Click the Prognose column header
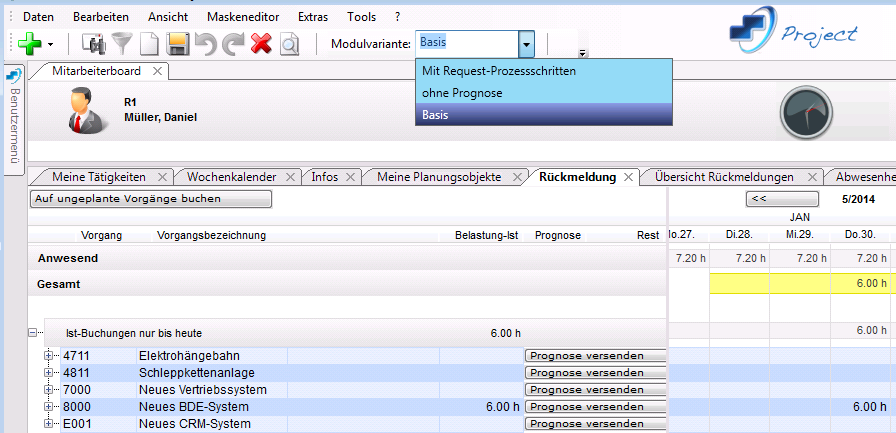Image resolution: width=896 pixels, height=433 pixels. (558, 235)
